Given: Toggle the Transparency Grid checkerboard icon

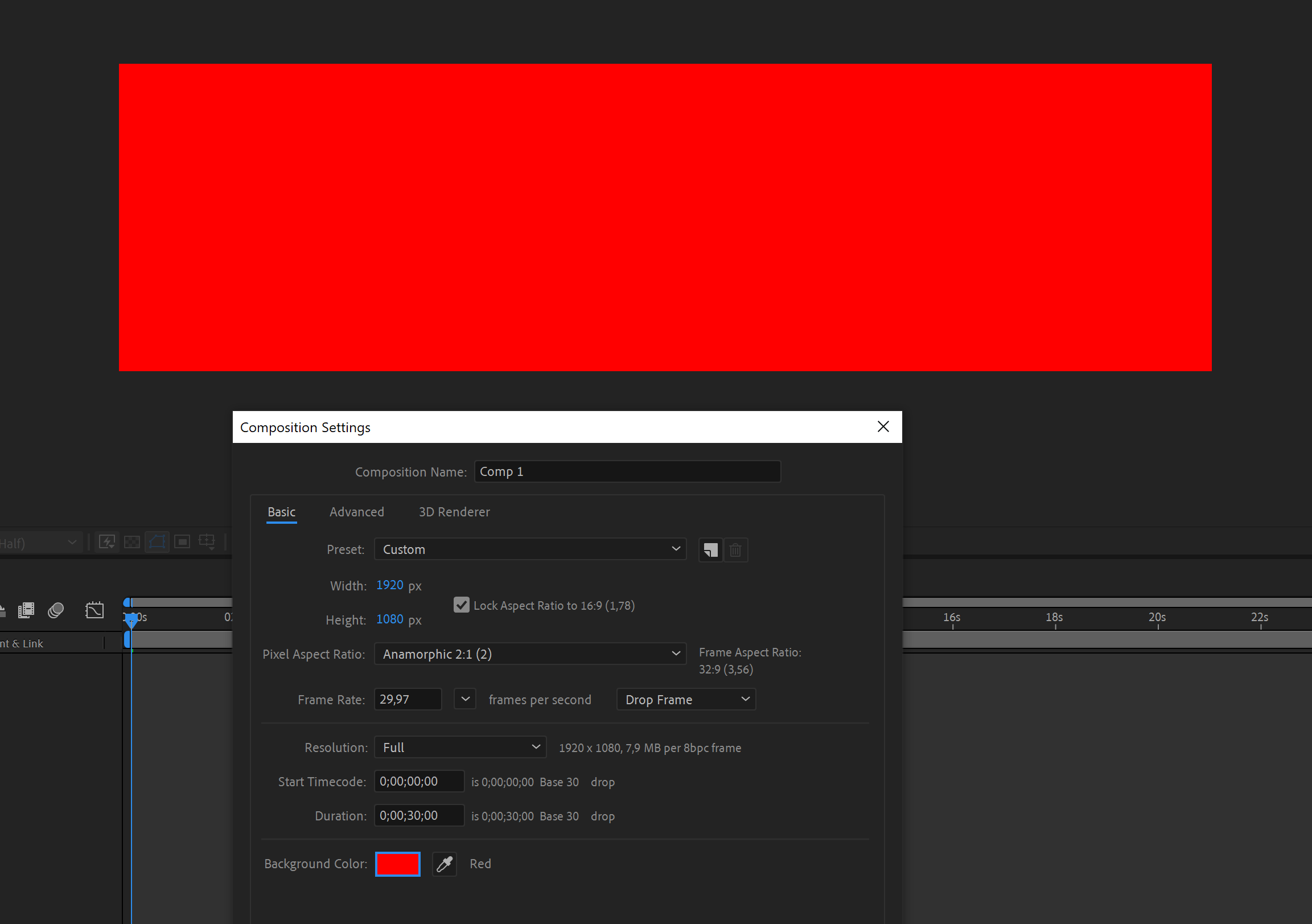Looking at the screenshot, I should tap(132, 542).
